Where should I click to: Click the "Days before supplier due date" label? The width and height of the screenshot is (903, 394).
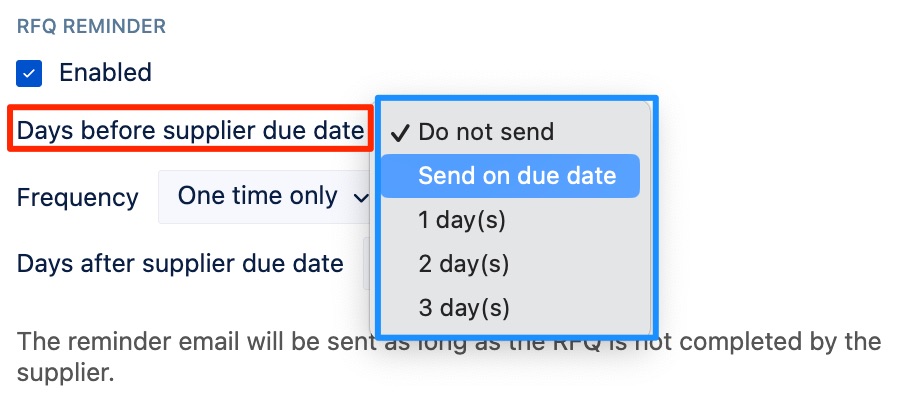tap(190, 131)
